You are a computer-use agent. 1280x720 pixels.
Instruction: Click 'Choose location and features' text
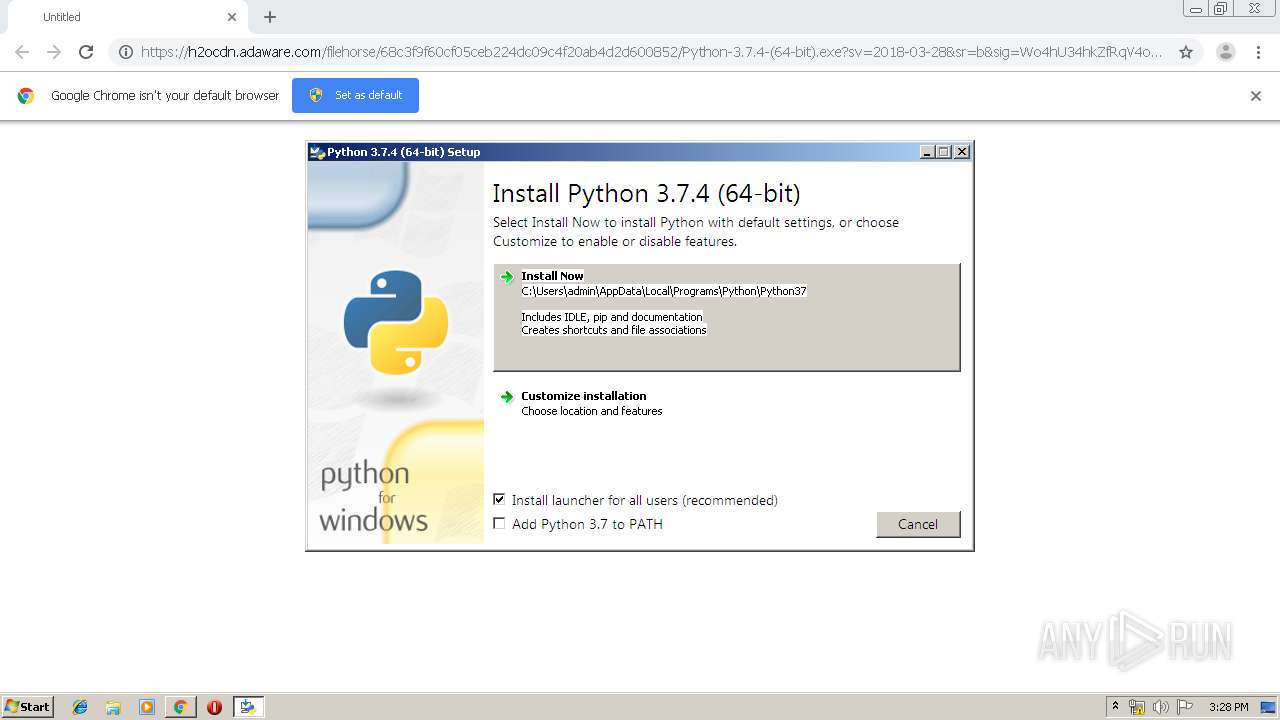pos(592,411)
